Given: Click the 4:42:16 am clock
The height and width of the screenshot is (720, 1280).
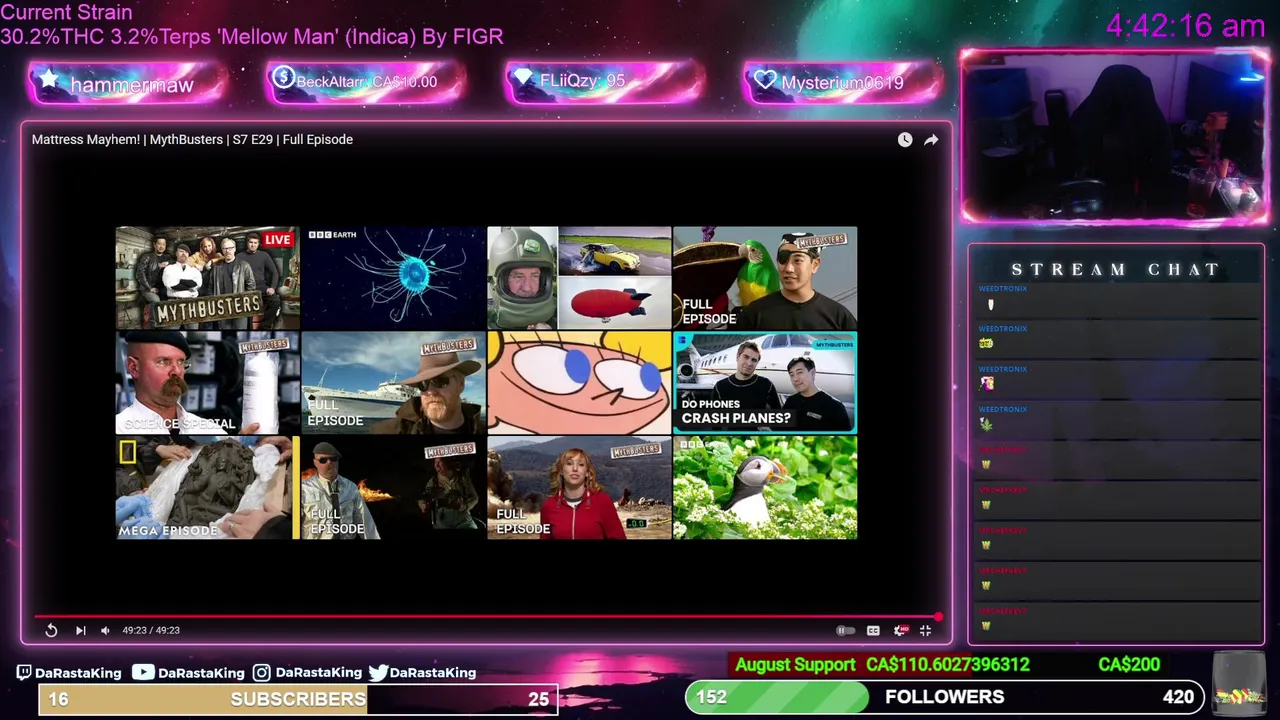Looking at the screenshot, I should tap(1186, 26).
